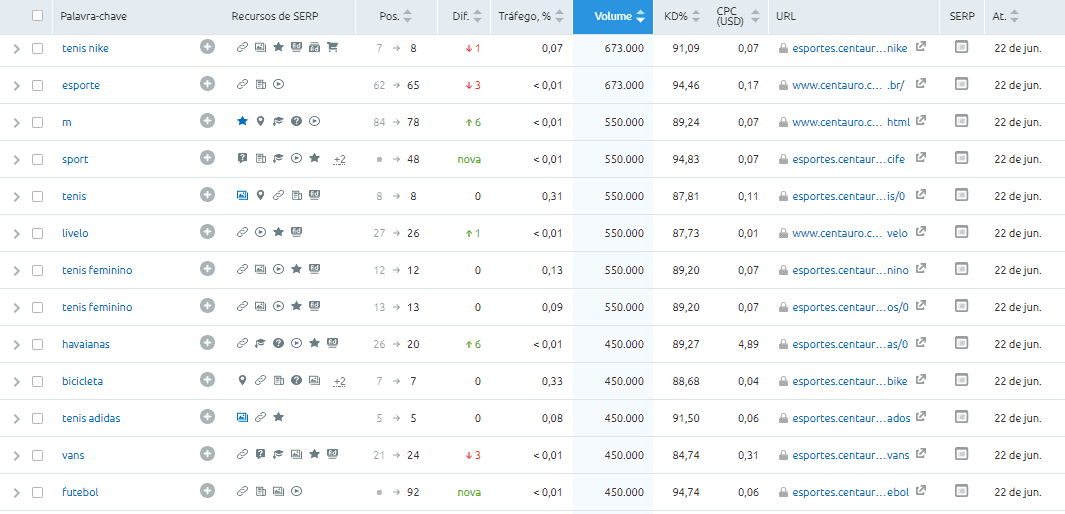Screen dimensions: 1065x514
Task: Tick the sport row checkbox
Action: coord(37,160)
